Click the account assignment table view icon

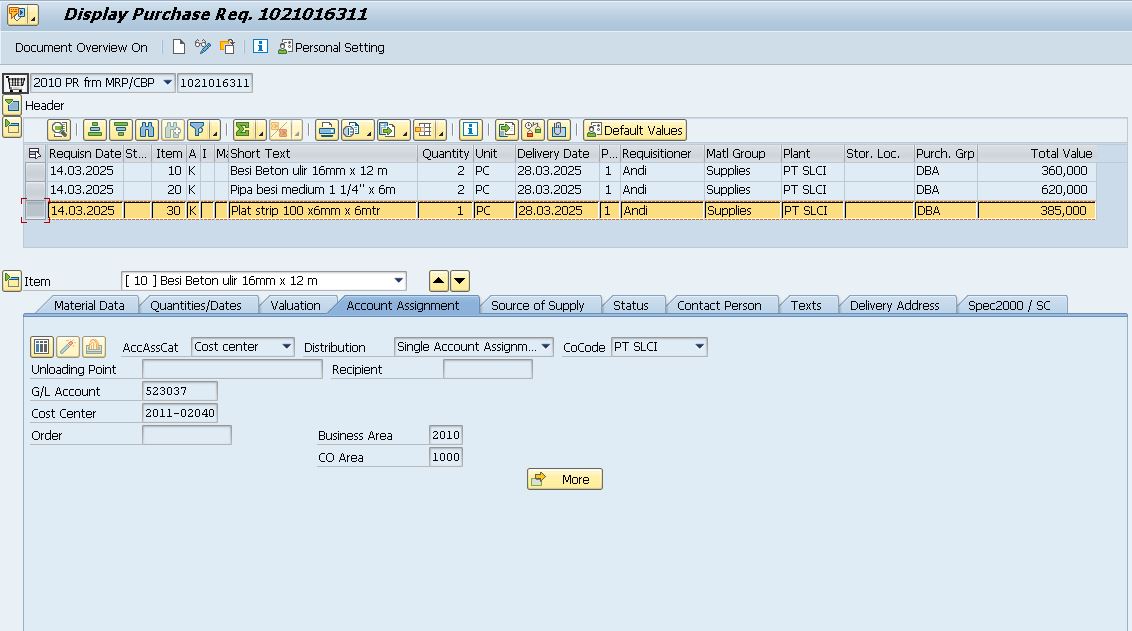pyautogui.click(x=42, y=347)
